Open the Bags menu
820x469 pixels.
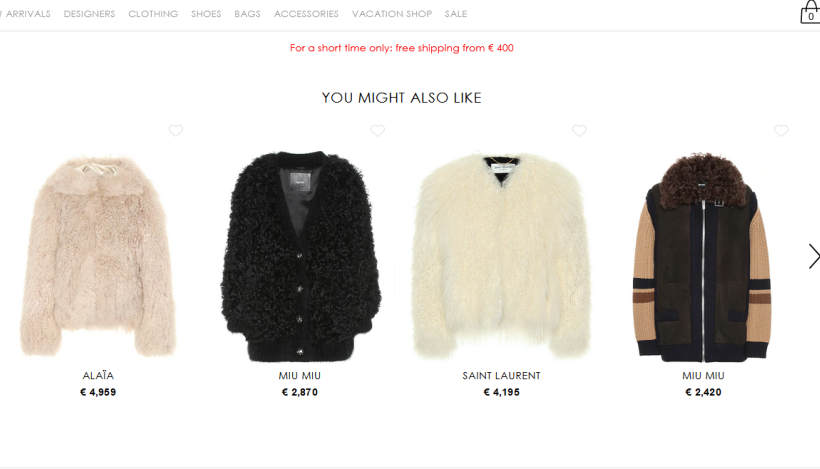click(x=247, y=14)
